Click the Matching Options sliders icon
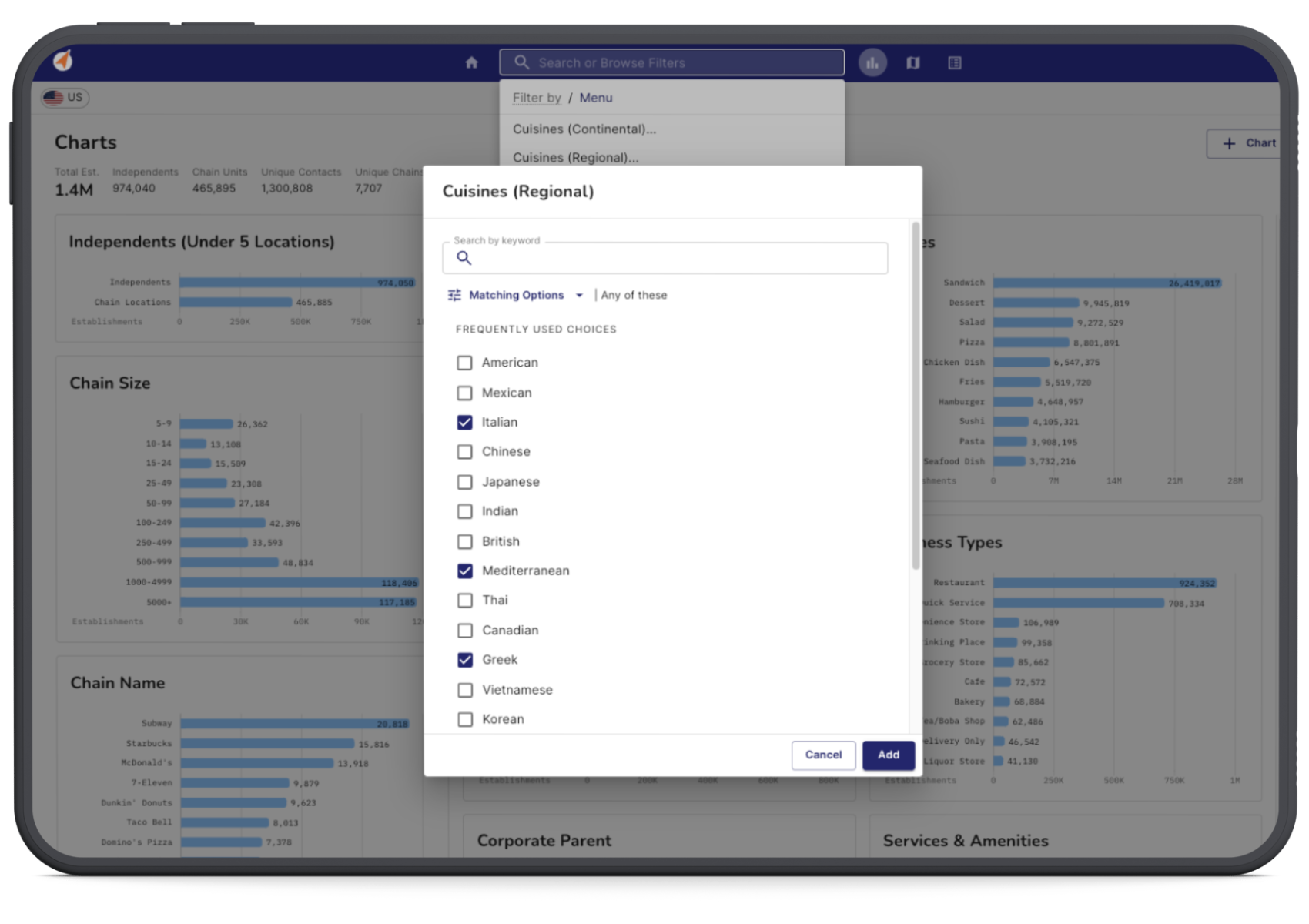1309x924 pixels. tap(454, 295)
